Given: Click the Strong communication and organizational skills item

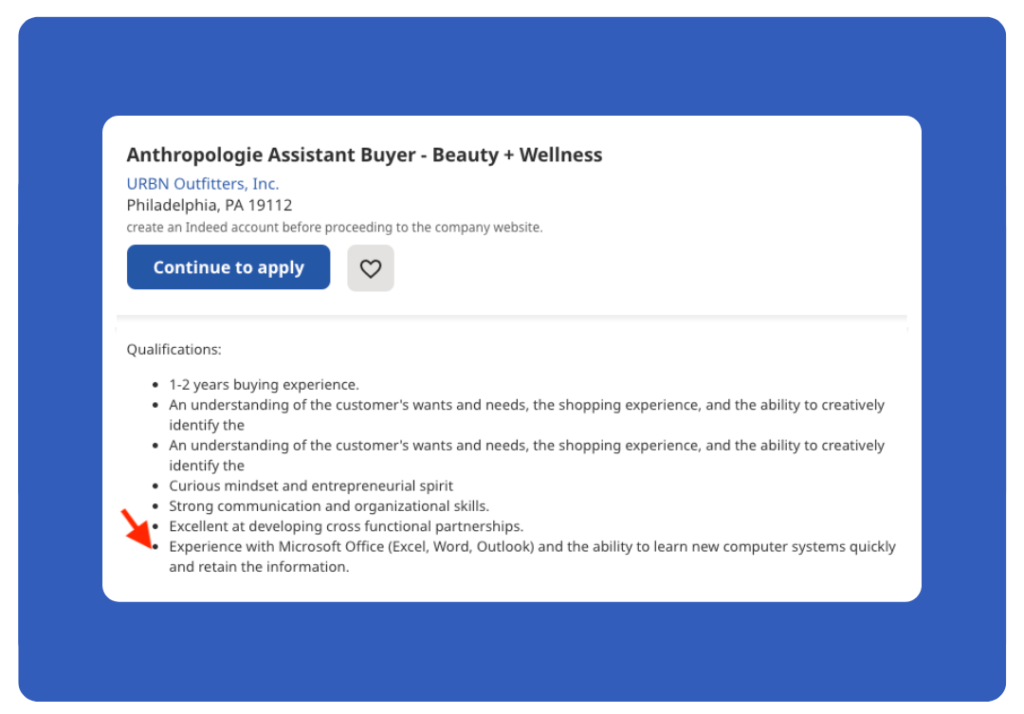Looking at the screenshot, I should pos(329,506).
